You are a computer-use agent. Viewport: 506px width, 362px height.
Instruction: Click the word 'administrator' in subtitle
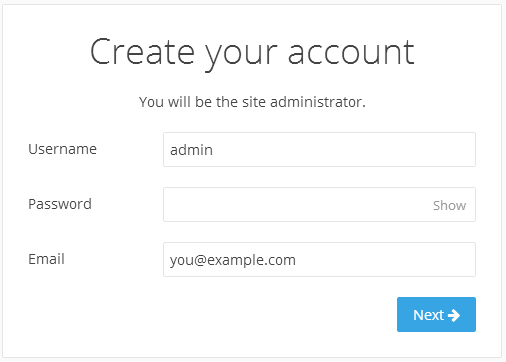coord(318,102)
